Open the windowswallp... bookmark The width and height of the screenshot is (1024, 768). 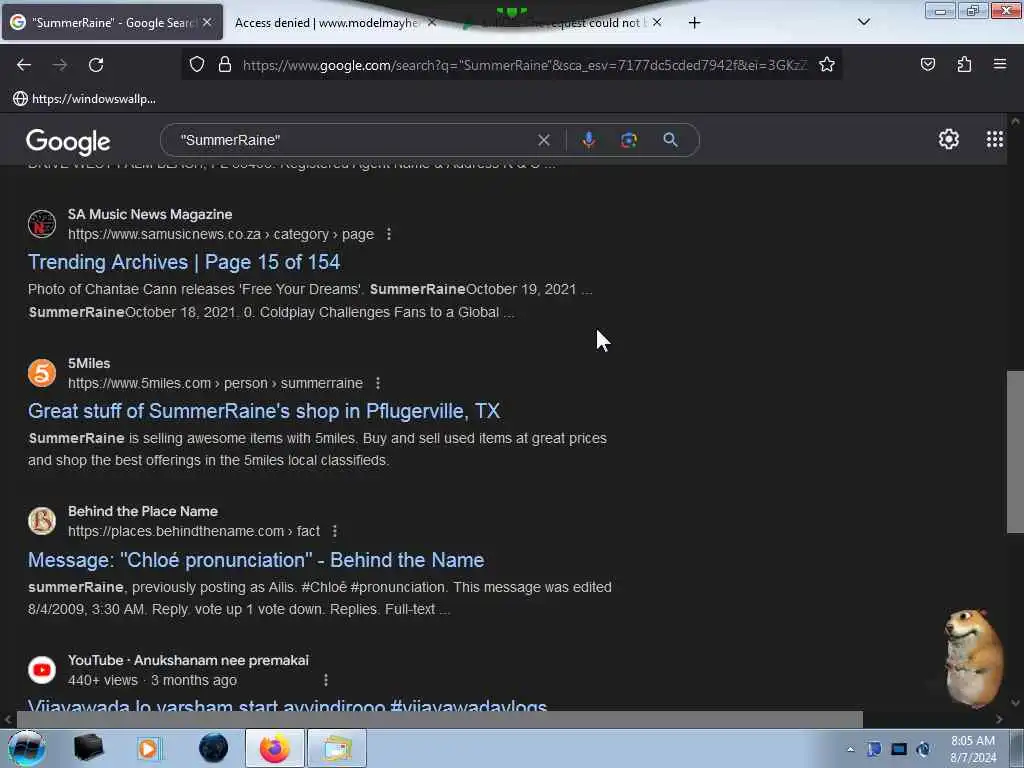click(x=84, y=99)
